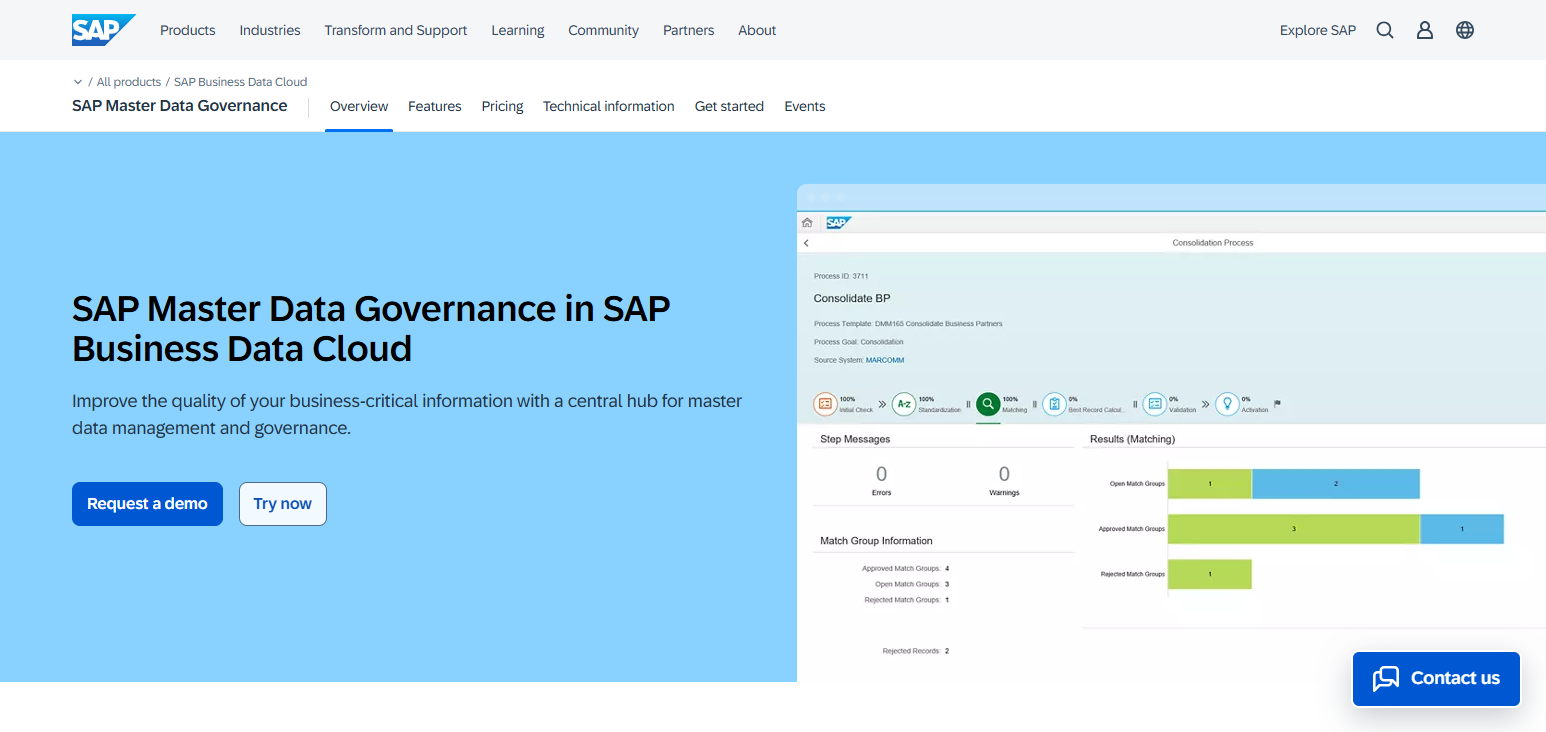
Task: Click the SAP Master Data Governance title
Action: click(x=180, y=106)
